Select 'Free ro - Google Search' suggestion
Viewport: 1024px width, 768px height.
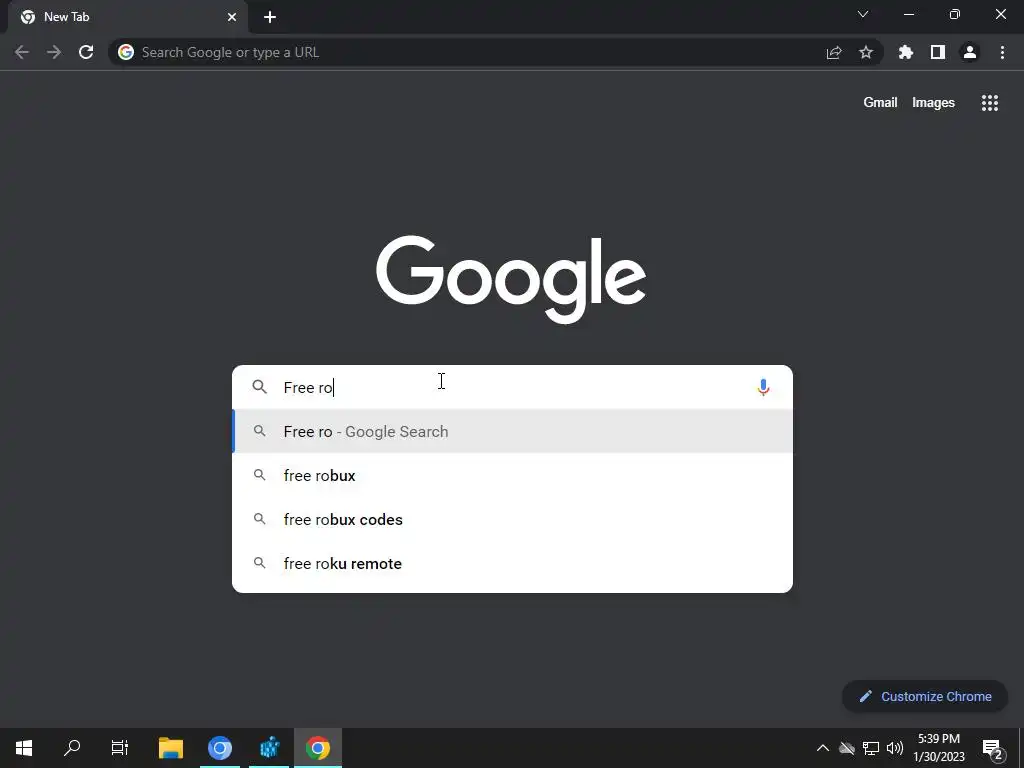tap(513, 432)
